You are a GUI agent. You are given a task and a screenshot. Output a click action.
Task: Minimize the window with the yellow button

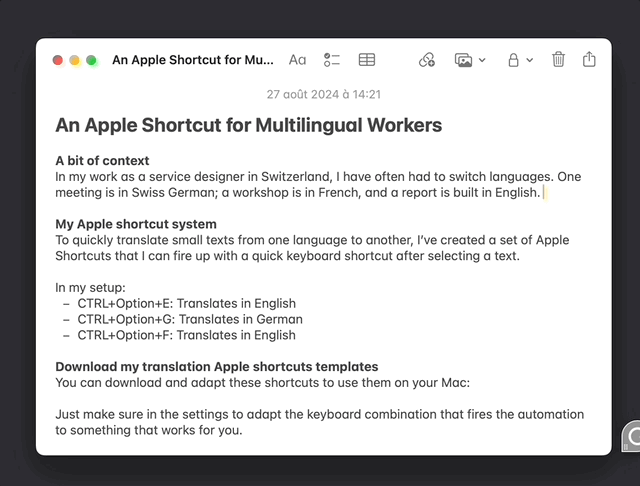click(x=74, y=60)
